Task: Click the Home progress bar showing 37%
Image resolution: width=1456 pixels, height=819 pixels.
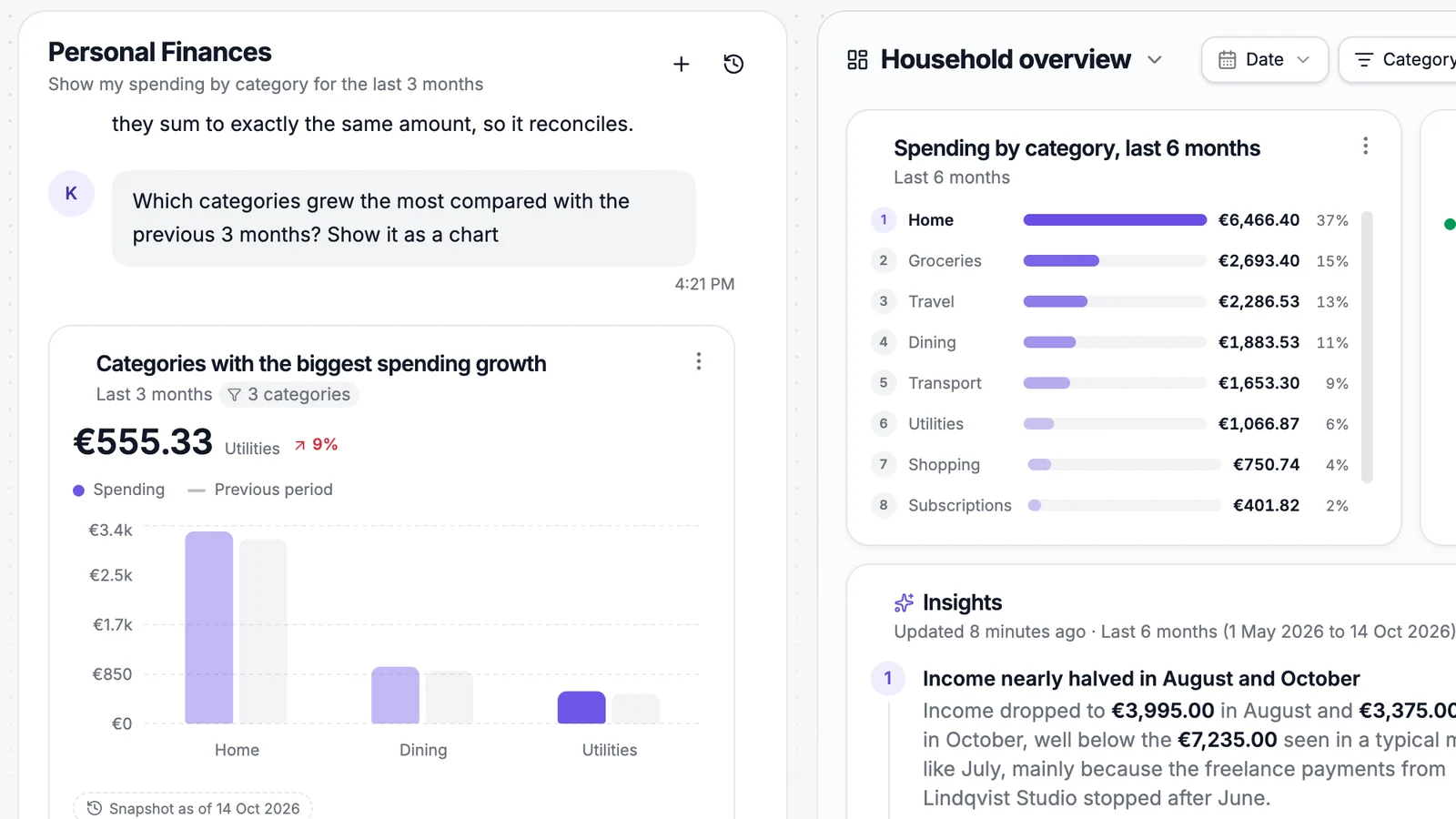Action: [1115, 220]
